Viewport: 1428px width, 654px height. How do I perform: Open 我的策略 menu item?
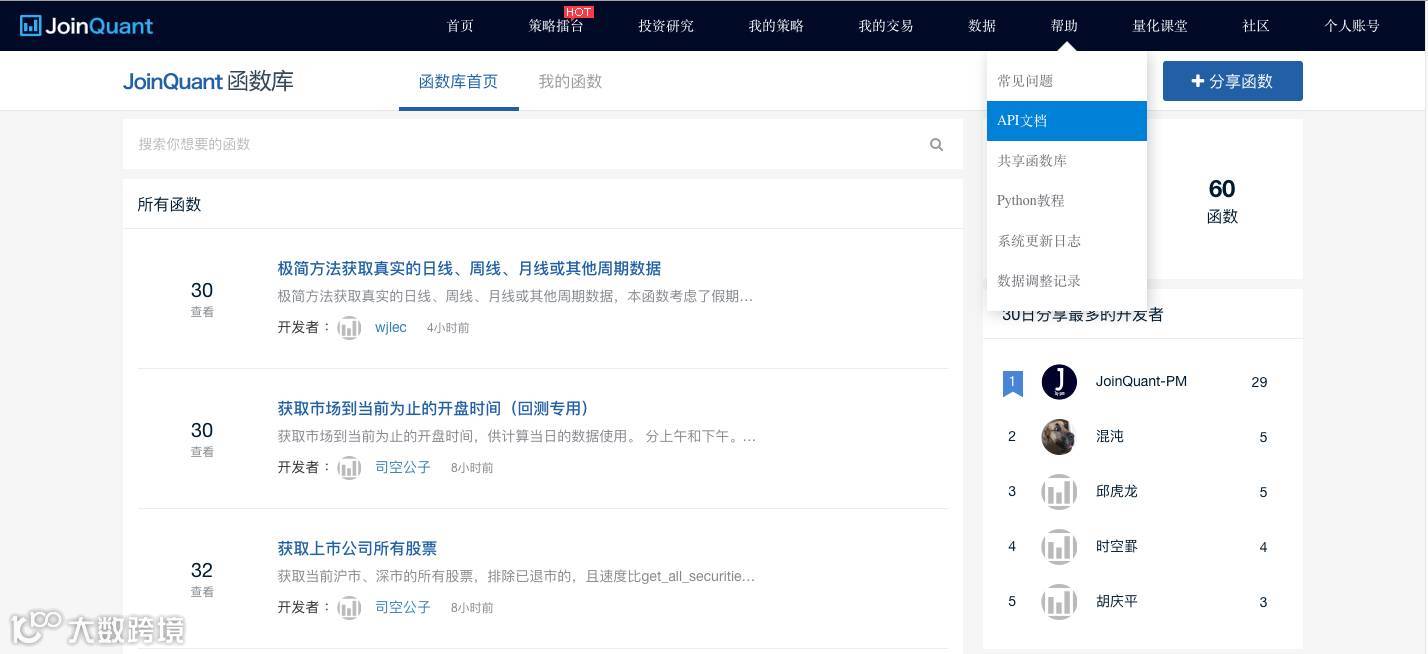pyautogui.click(x=776, y=26)
